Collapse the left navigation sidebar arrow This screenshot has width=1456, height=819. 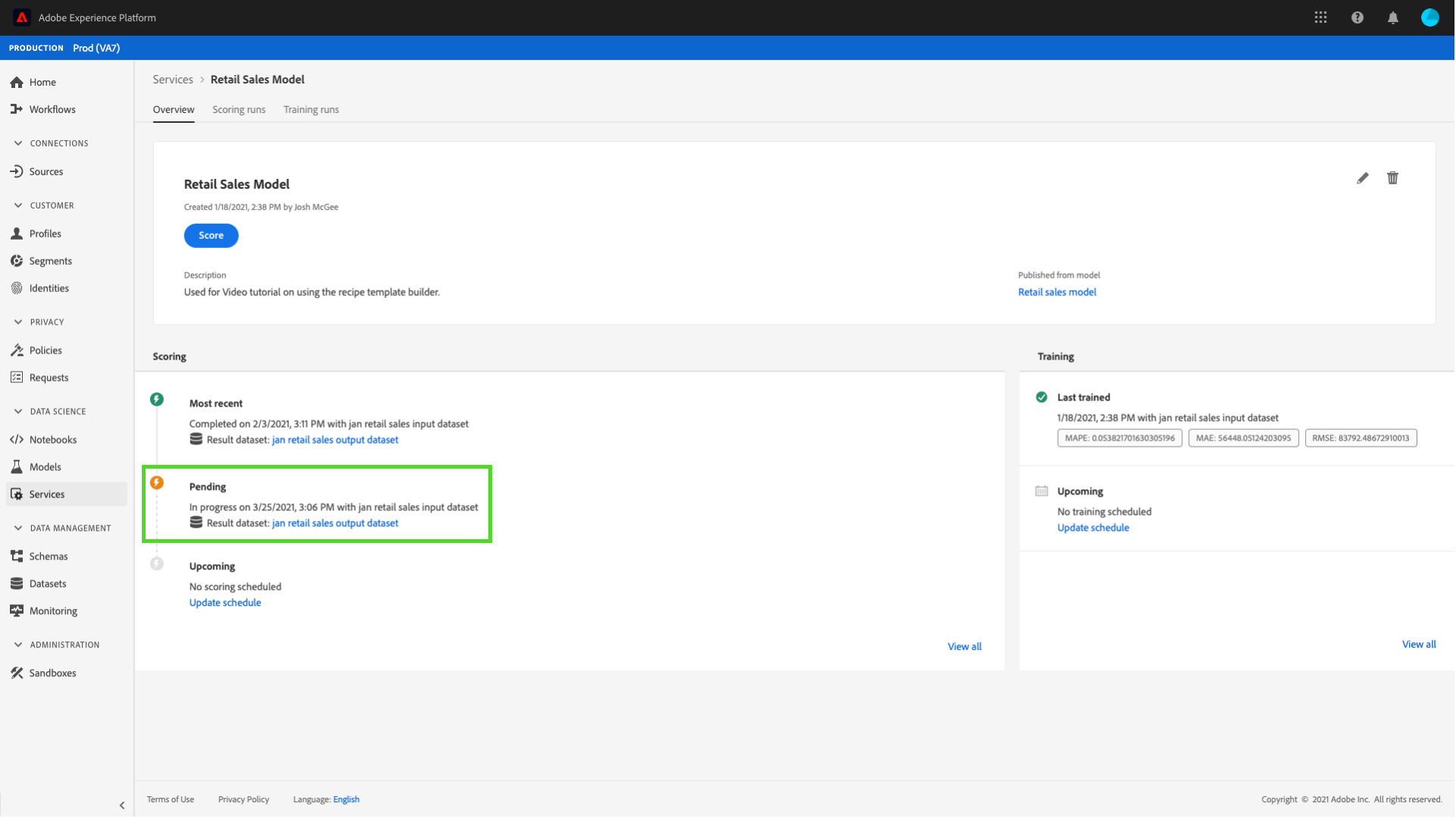[122, 805]
